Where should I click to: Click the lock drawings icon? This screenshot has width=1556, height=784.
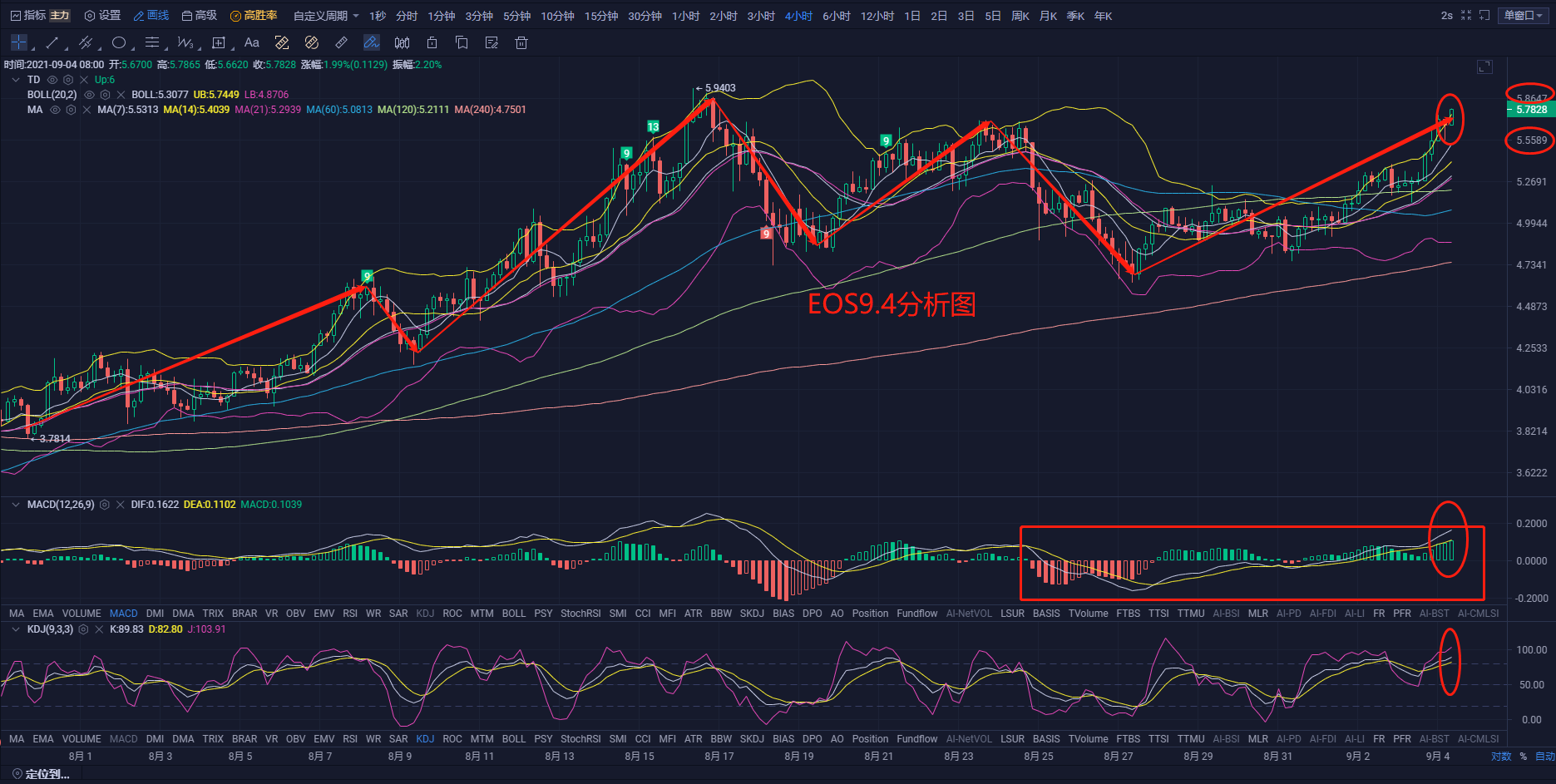click(x=432, y=42)
